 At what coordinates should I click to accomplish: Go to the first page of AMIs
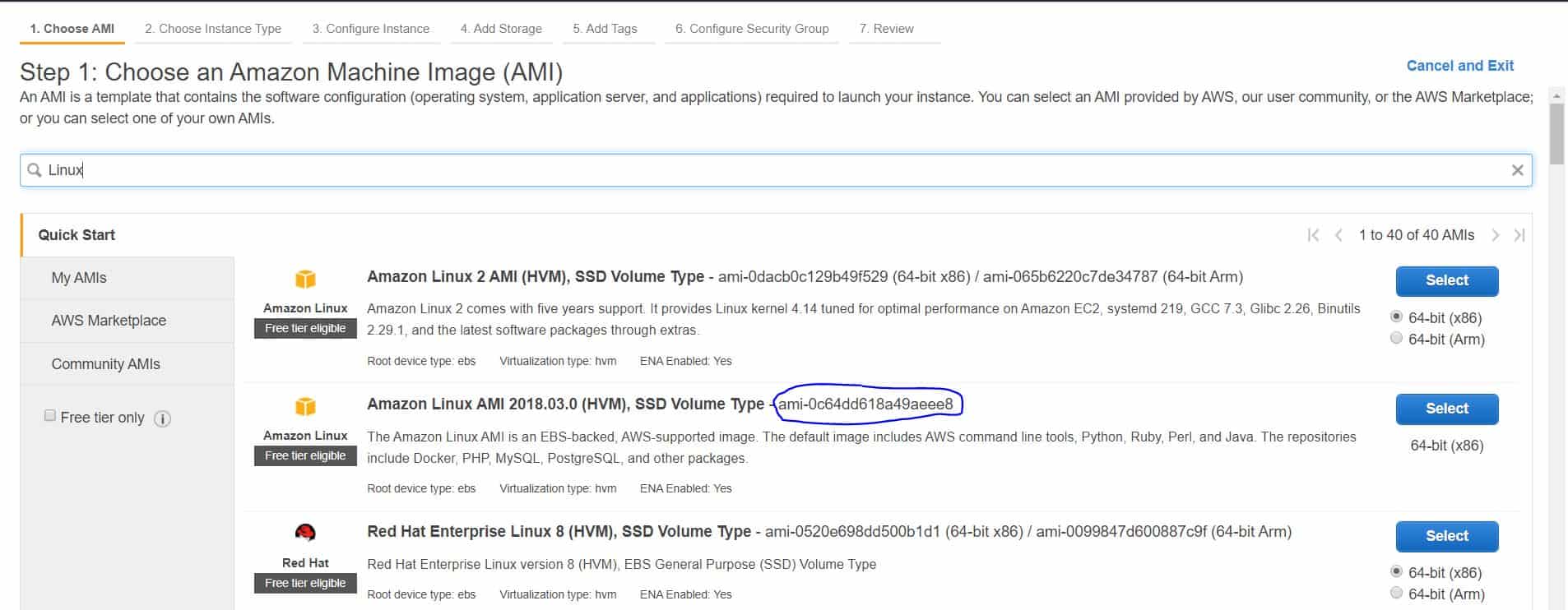click(x=1313, y=235)
